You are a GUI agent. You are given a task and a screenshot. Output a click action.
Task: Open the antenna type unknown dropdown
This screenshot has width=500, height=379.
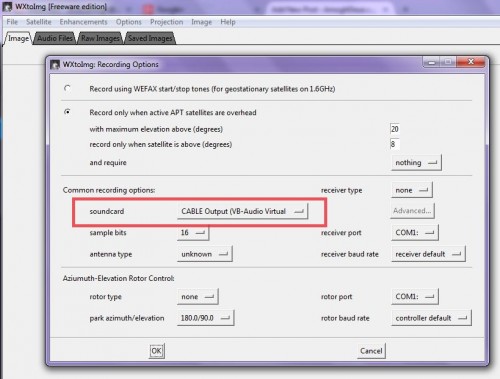tap(205, 254)
